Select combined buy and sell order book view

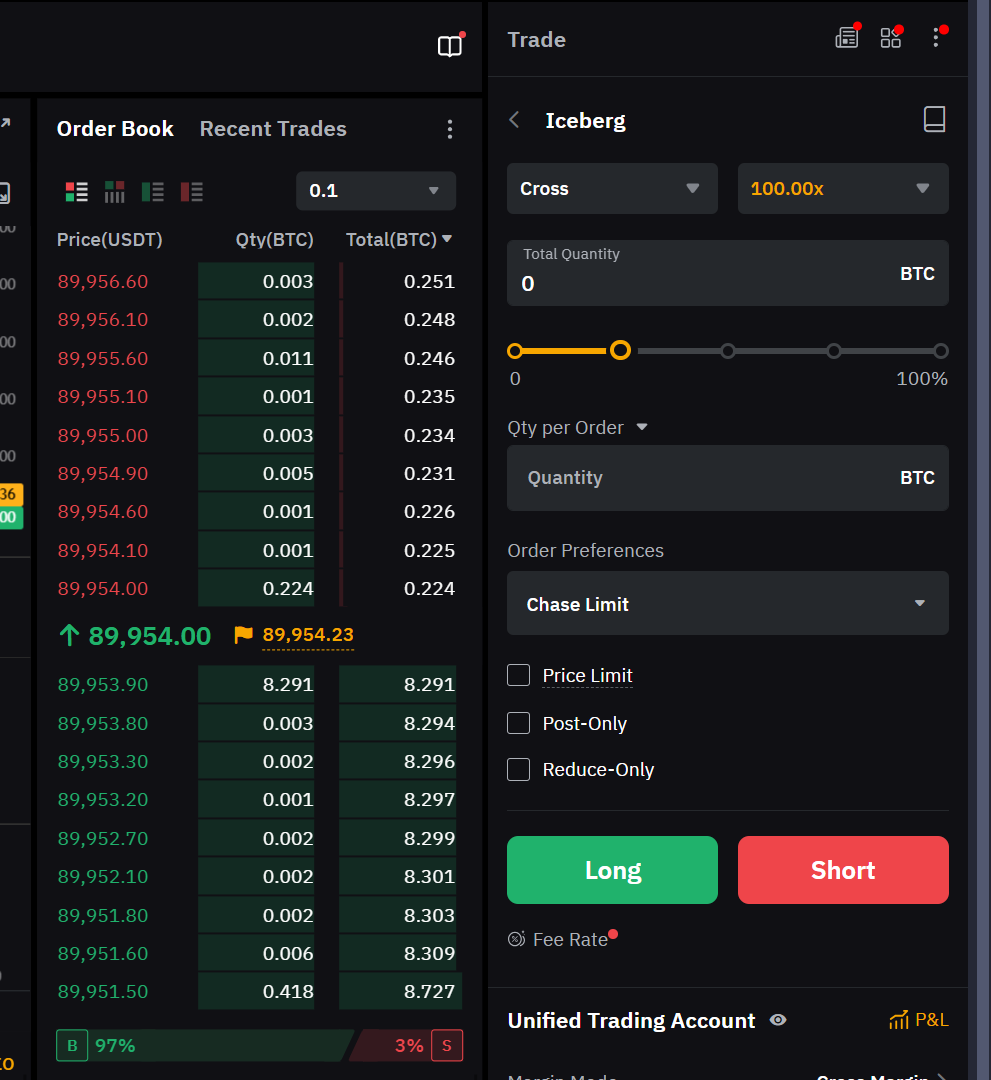(x=76, y=191)
